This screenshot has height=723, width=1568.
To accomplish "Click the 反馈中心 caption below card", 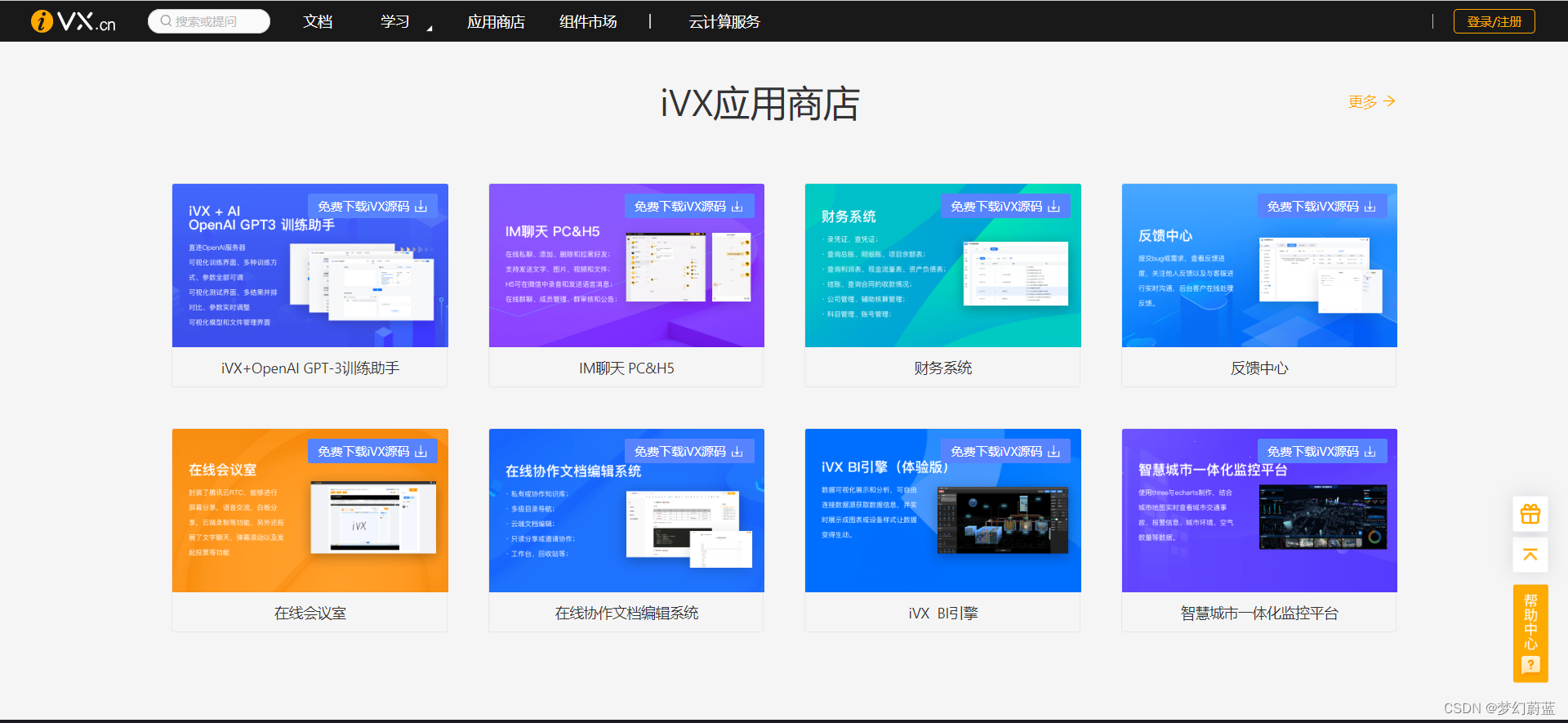I will pyautogui.click(x=1259, y=368).
